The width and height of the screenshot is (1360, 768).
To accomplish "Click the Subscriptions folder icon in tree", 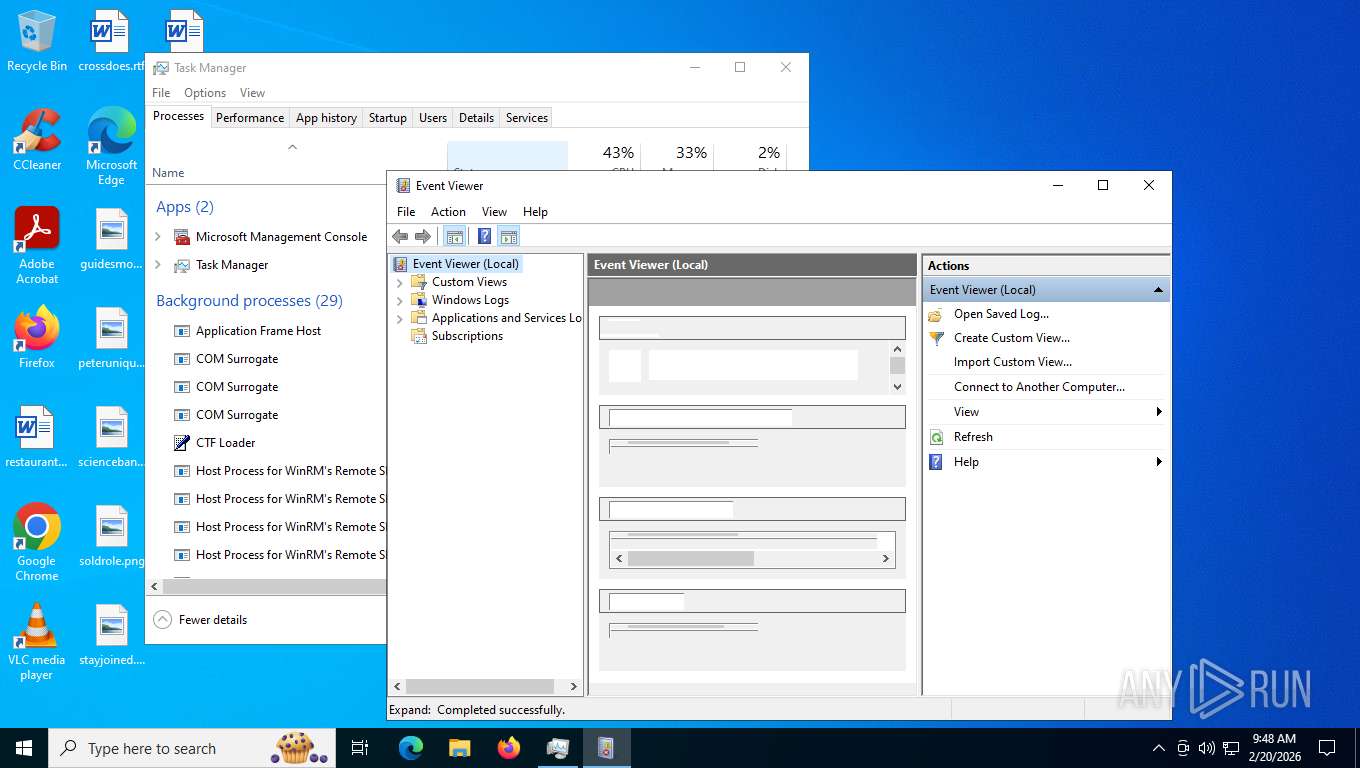I will click(419, 336).
